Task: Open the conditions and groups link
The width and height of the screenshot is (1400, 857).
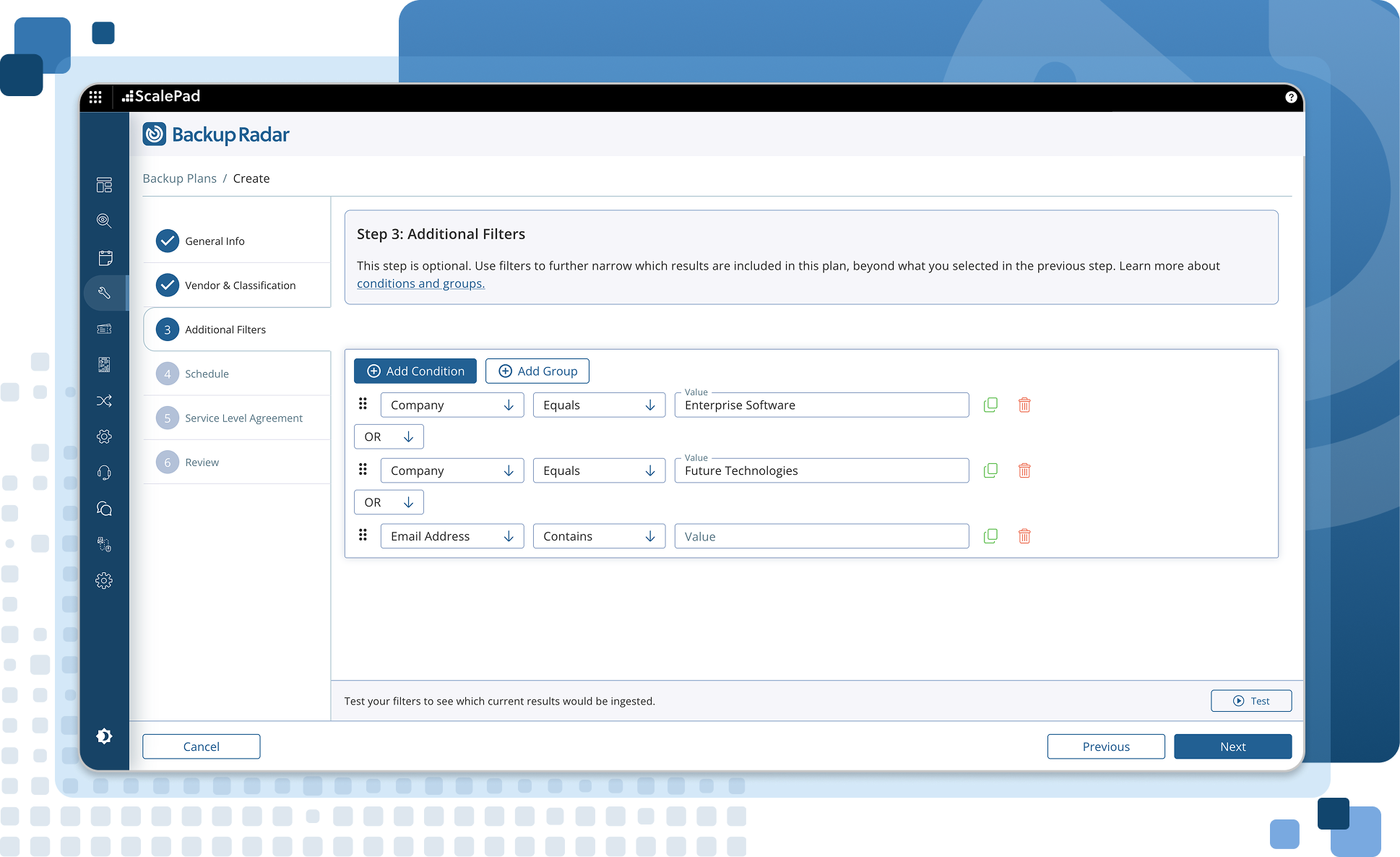Action: pyautogui.click(x=420, y=284)
